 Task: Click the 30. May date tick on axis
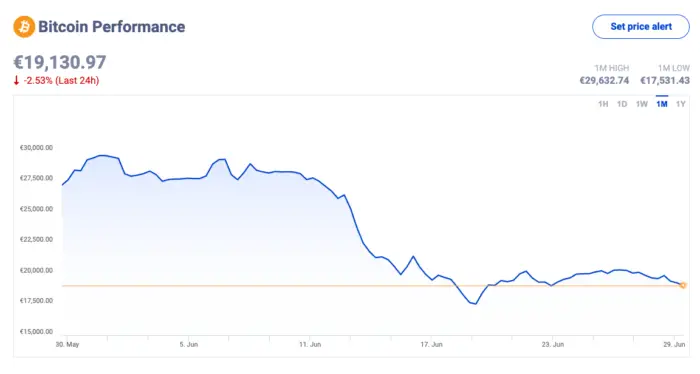67,345
